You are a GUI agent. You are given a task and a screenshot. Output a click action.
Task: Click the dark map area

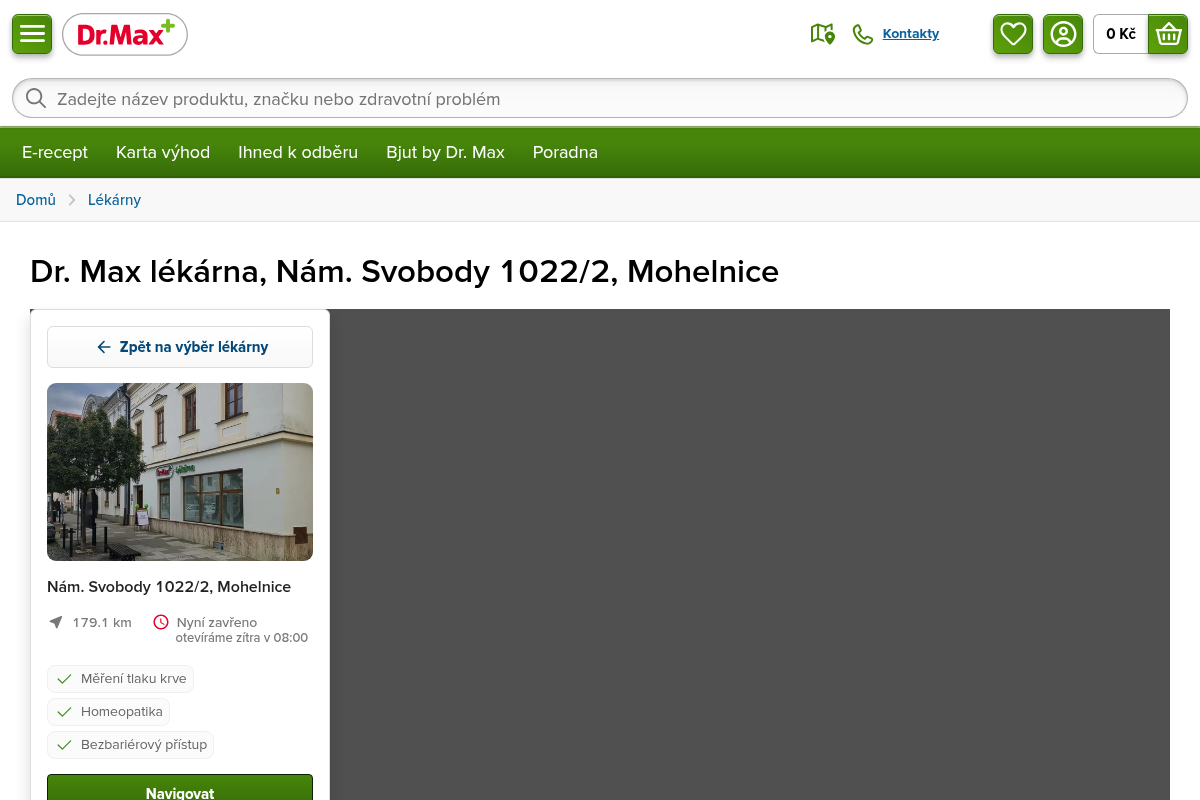750,554
